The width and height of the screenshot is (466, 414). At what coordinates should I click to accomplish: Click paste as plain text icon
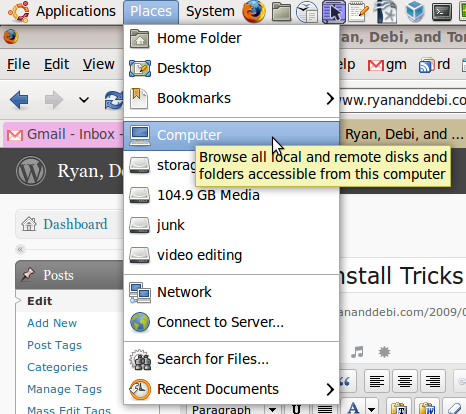(x=400, y=407)
